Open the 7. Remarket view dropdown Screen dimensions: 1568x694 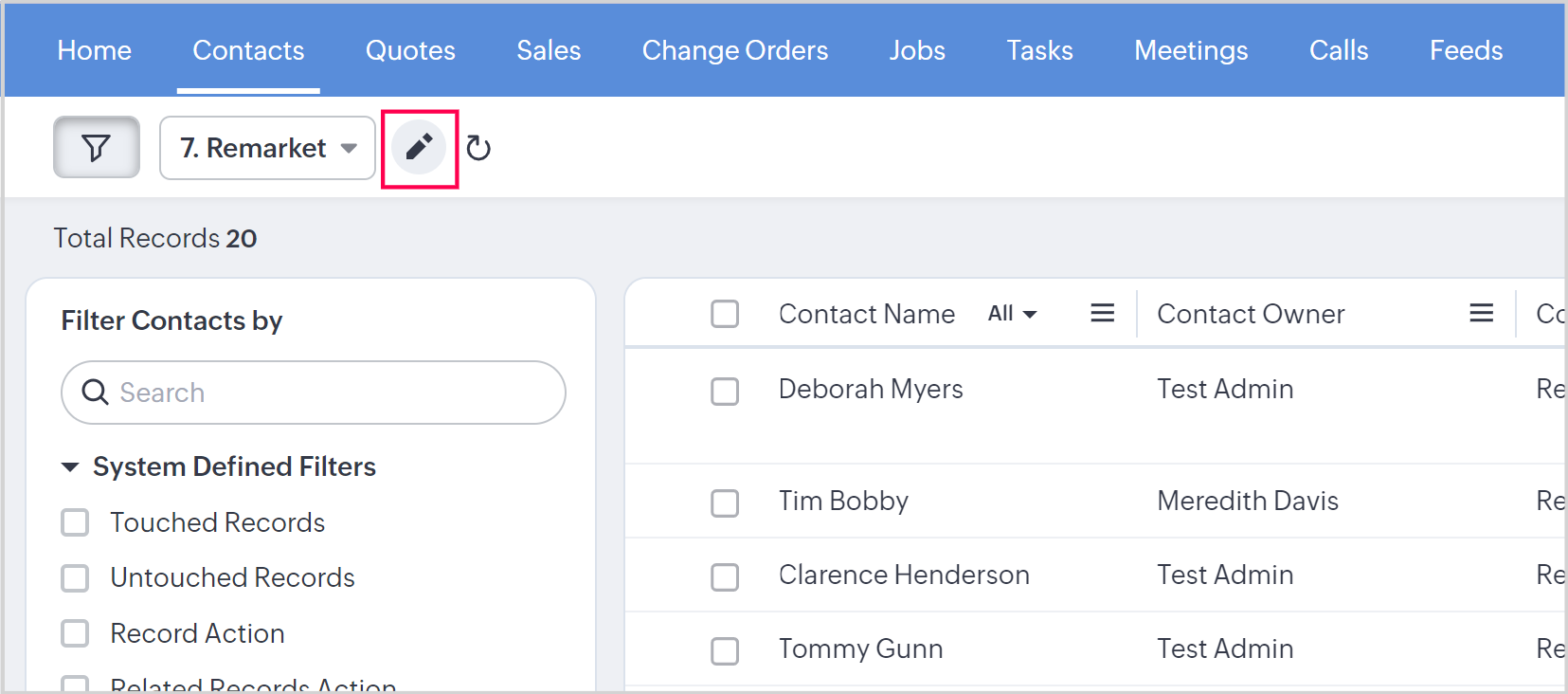point(267,148)
